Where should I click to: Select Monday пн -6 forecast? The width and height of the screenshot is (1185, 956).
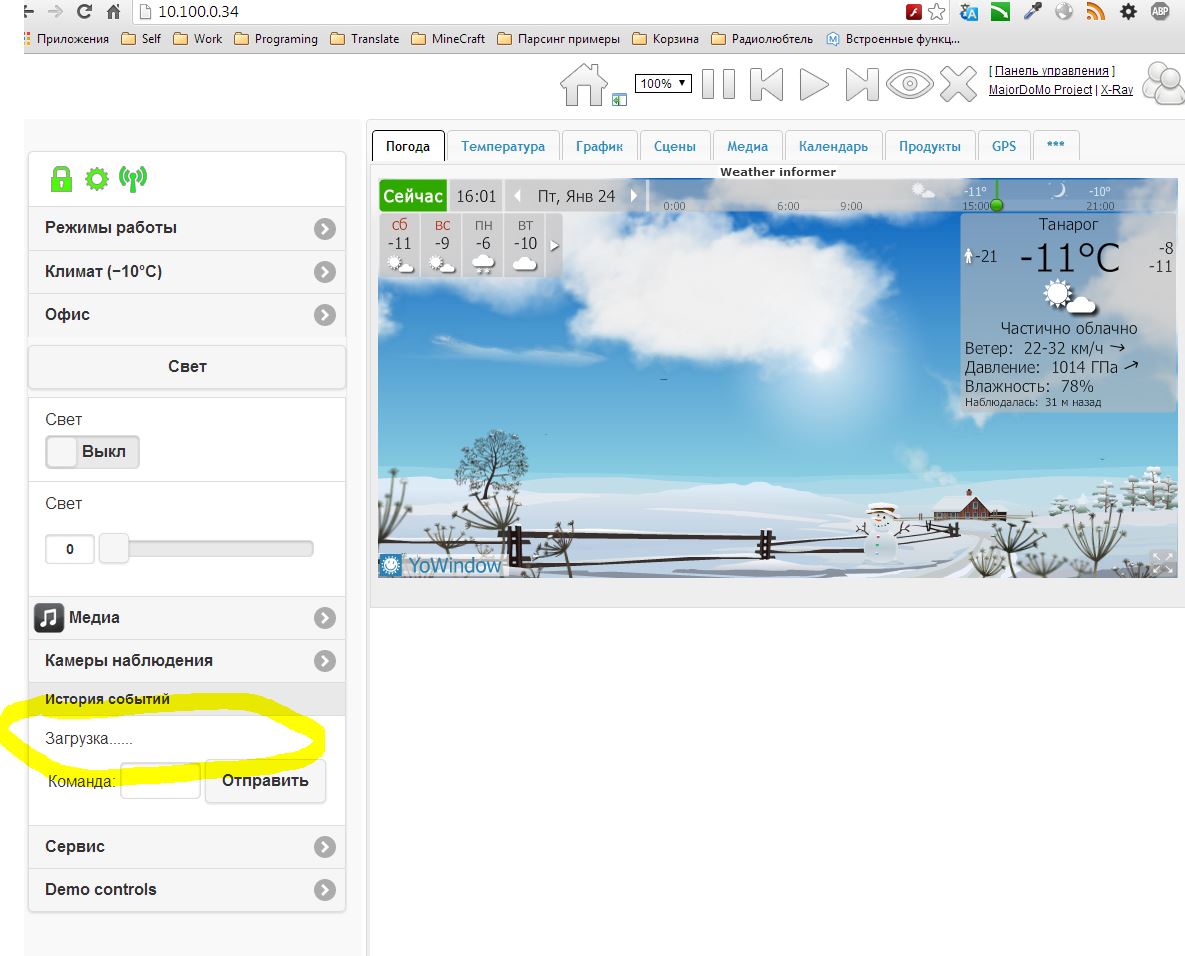pyautogui.click(x=483, y=246)
